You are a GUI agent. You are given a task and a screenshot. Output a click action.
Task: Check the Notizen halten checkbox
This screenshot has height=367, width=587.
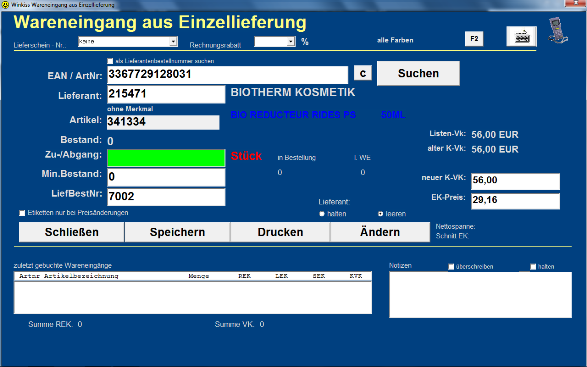pos(533,267)
